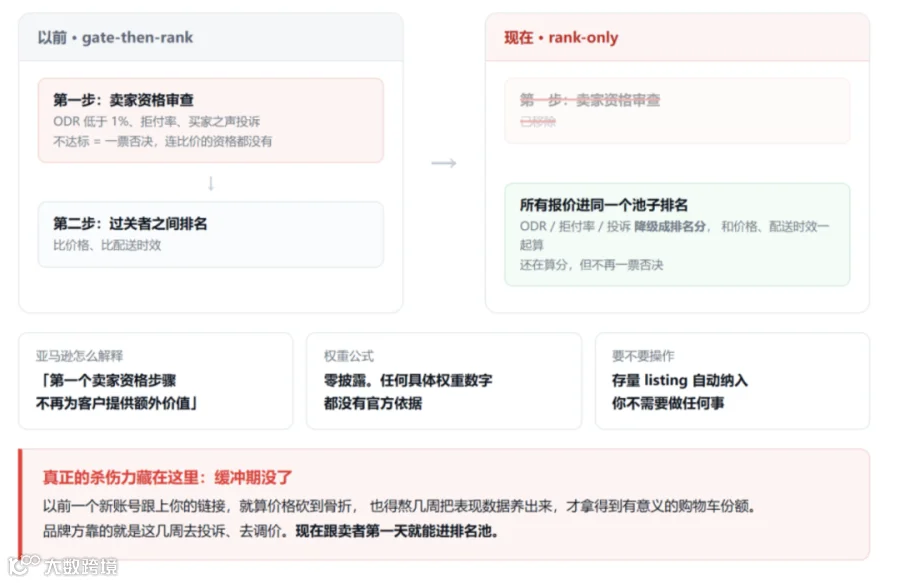Click the bold '现在跟卖者第一天就能进排名池。' sentence
900x583 pixels.
point(396,531)
